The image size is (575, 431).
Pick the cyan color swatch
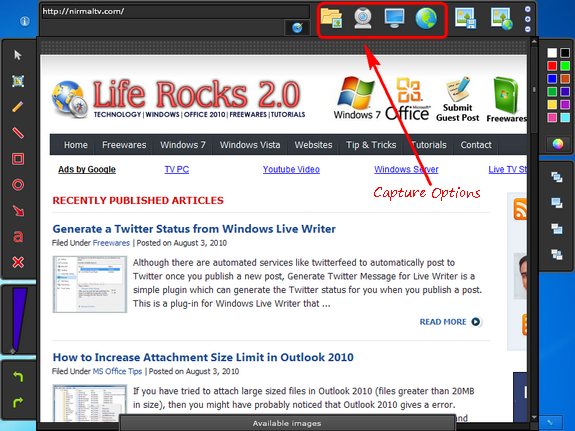(x=565, y=117)
